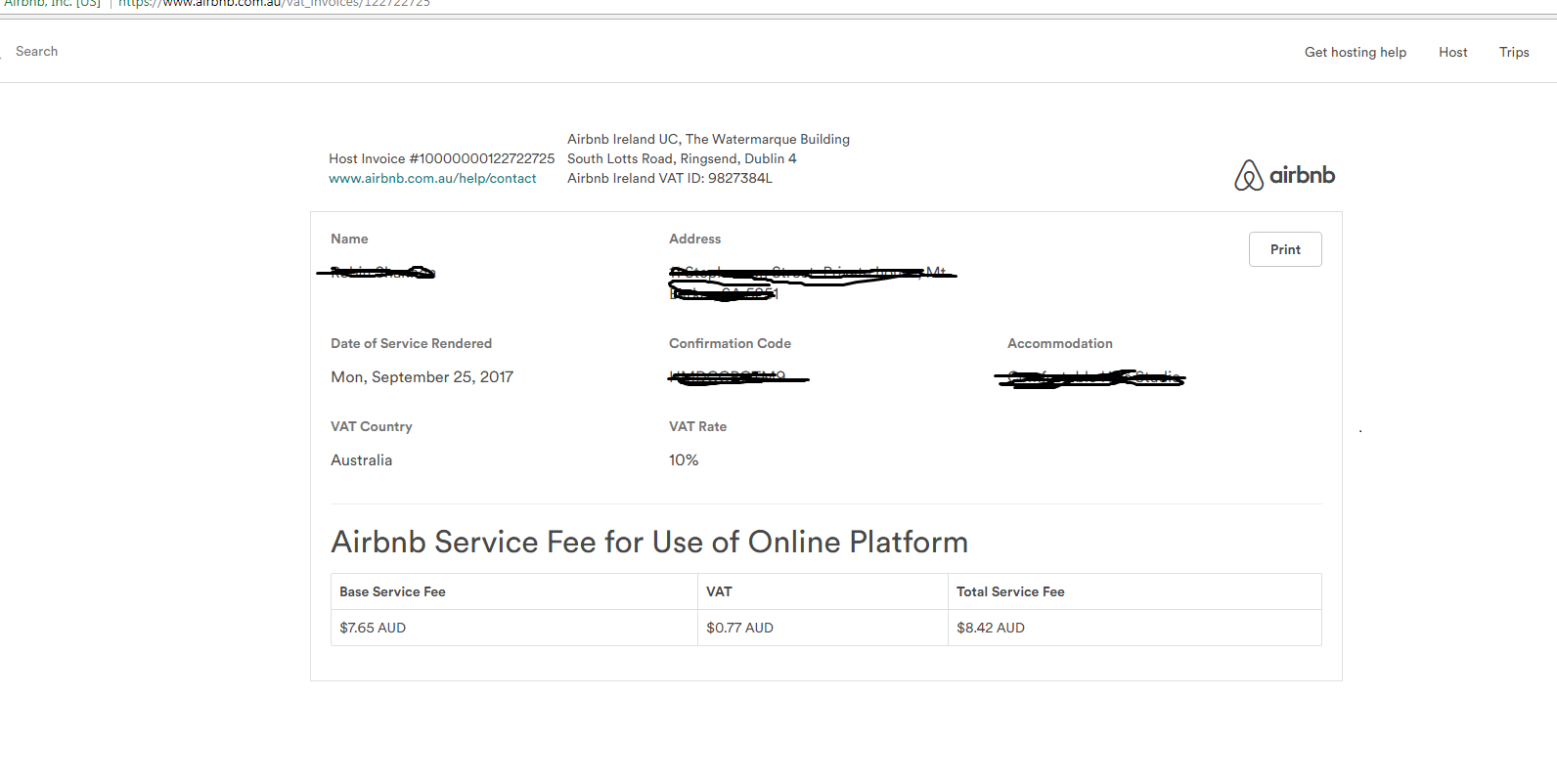Click the Airbnb Service Fee section heading
The image size is (1557, 784).
[x=648, y=542]
